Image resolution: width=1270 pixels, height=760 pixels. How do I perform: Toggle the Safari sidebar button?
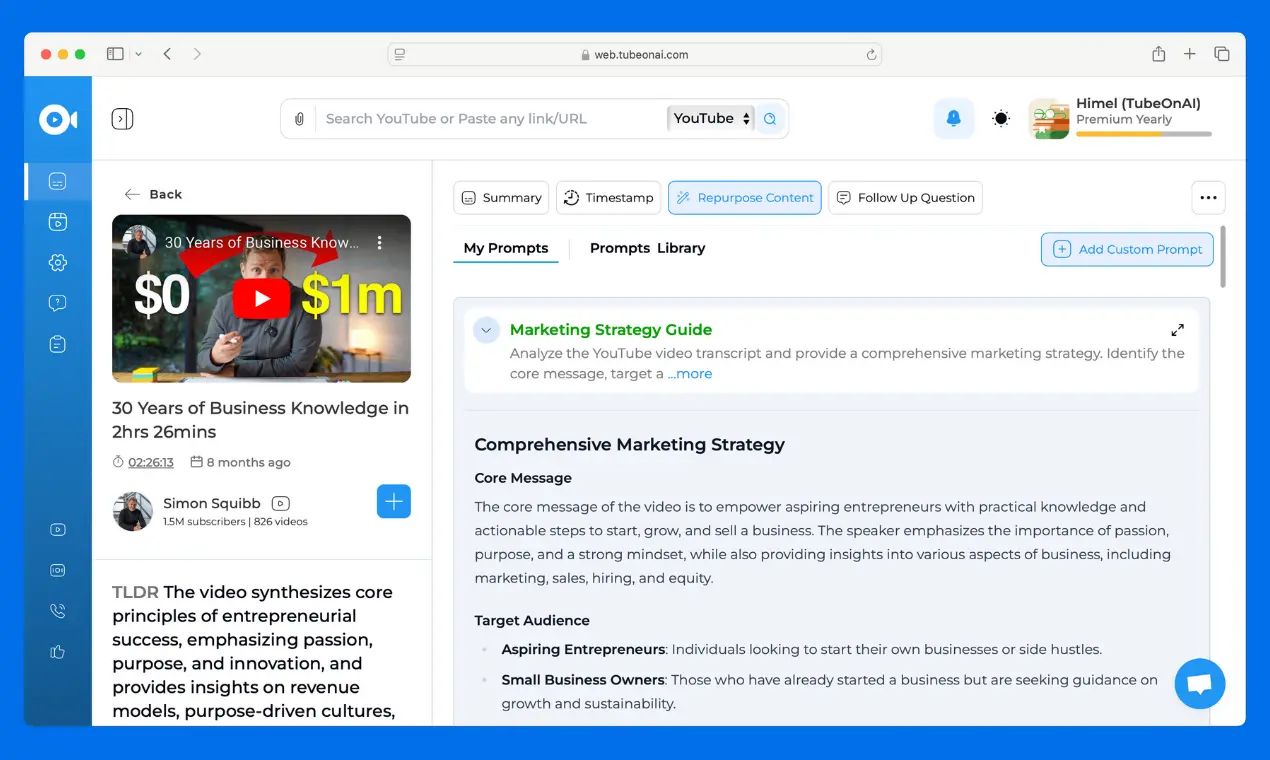click(115, 54)
